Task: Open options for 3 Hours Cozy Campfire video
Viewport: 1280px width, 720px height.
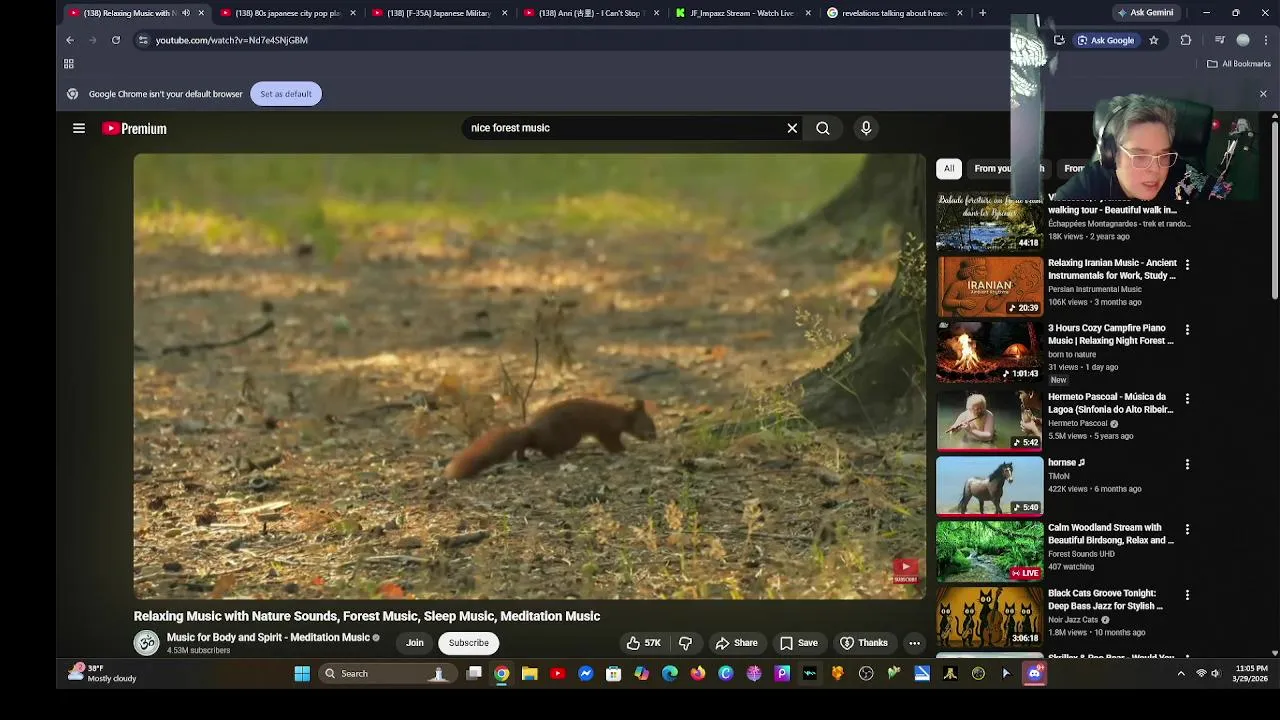Action: pos(1187,330)
